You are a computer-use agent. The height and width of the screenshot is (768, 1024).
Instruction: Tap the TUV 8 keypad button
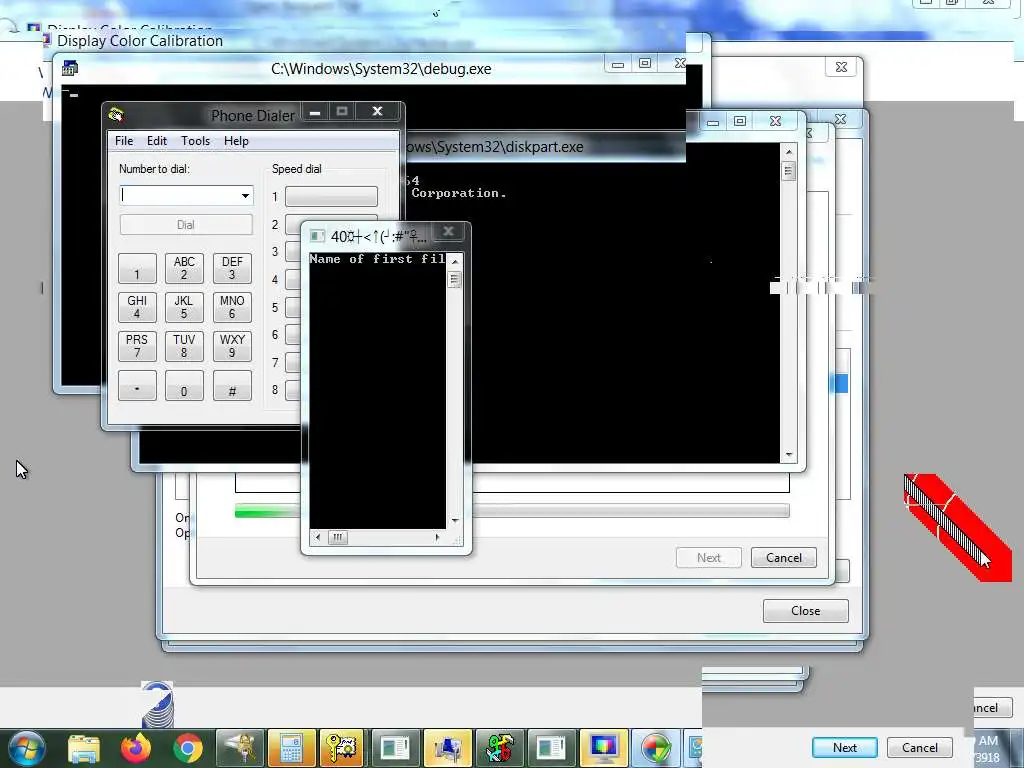[184, 346]
